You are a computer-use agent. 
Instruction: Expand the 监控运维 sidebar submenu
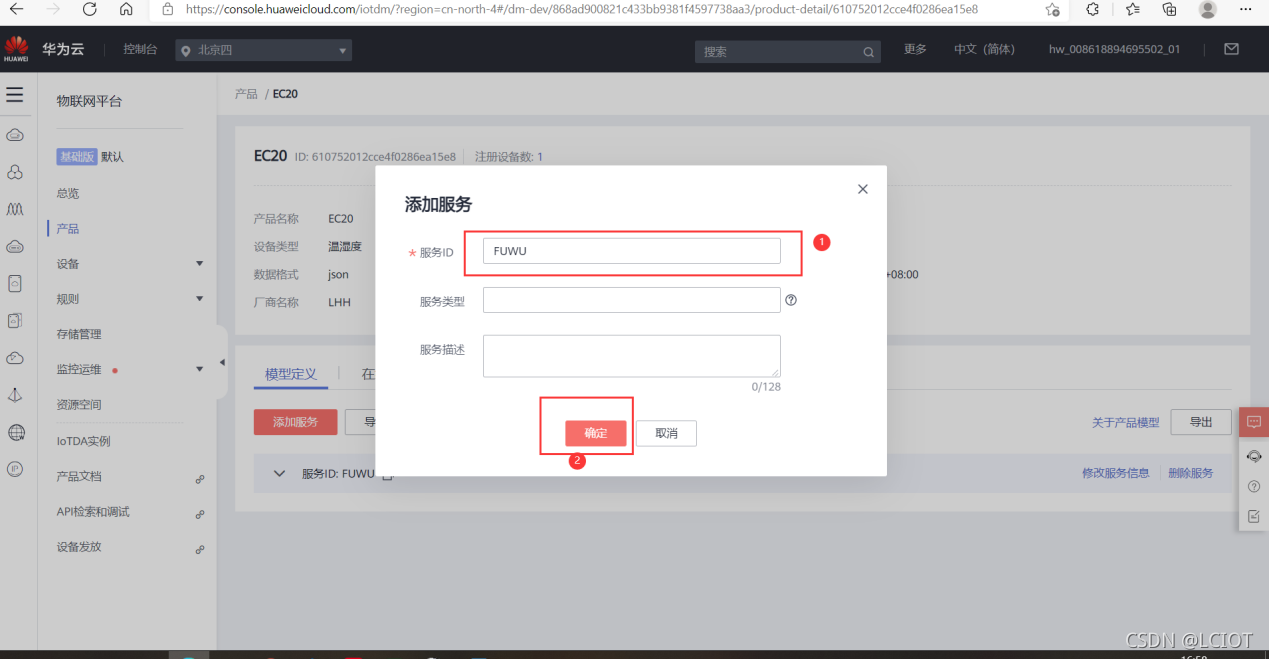(199, 369)
